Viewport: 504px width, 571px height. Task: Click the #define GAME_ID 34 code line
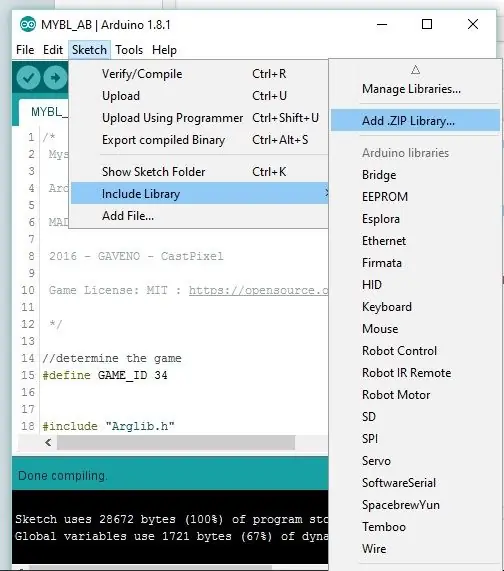105,375
